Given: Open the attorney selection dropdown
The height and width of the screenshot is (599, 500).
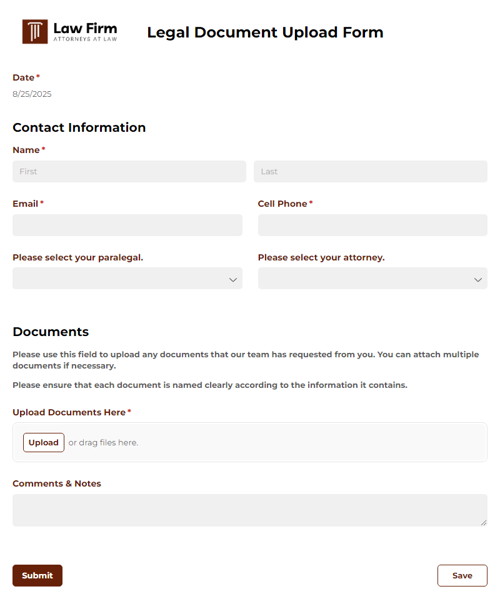Looking at the screenshot, I should [372, 278].
